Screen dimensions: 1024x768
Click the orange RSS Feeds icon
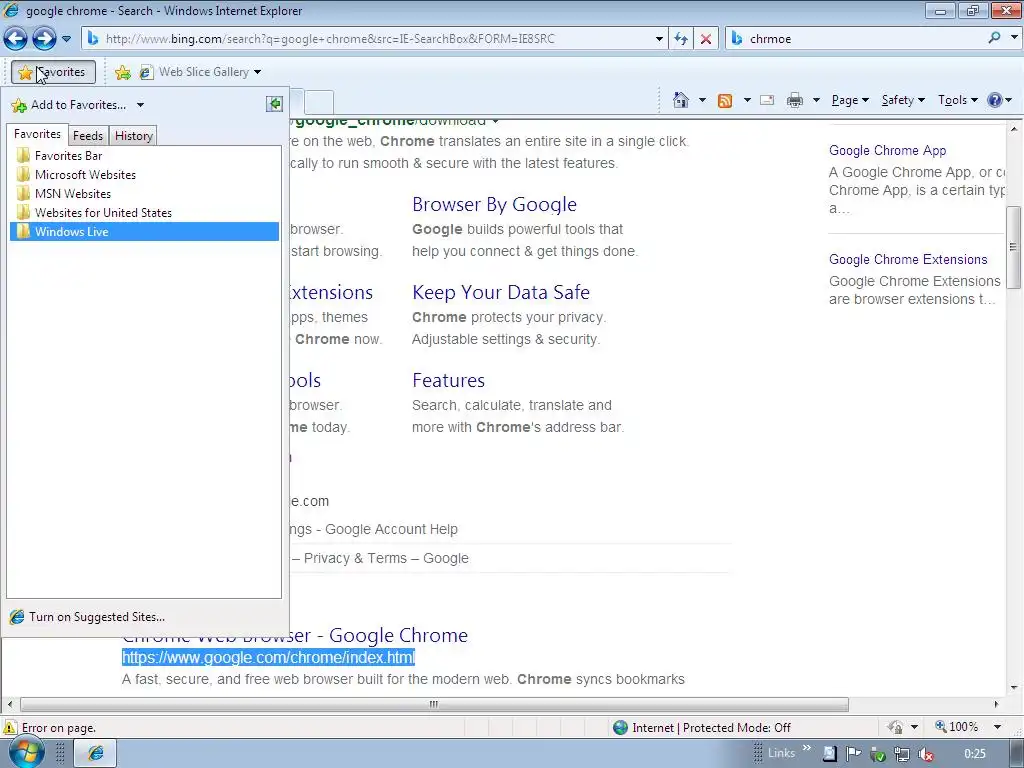tap(725, 100)
